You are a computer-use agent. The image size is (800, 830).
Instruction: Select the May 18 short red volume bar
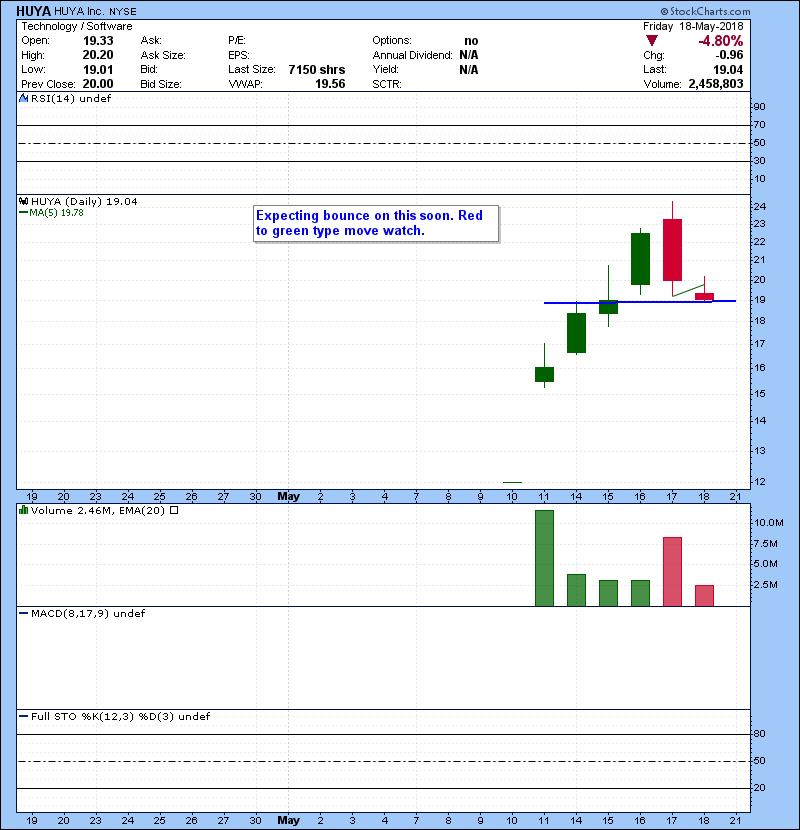coord(704,596)
